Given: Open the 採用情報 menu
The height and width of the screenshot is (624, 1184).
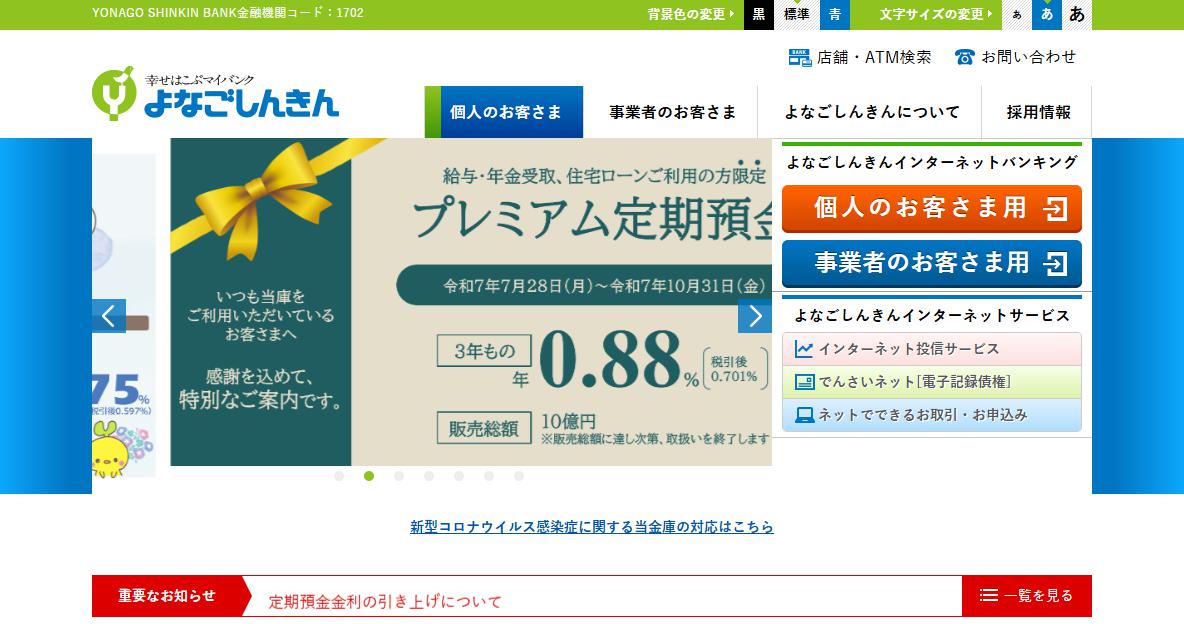Looking at the screenshot, I should click(x=1037, y=112).
